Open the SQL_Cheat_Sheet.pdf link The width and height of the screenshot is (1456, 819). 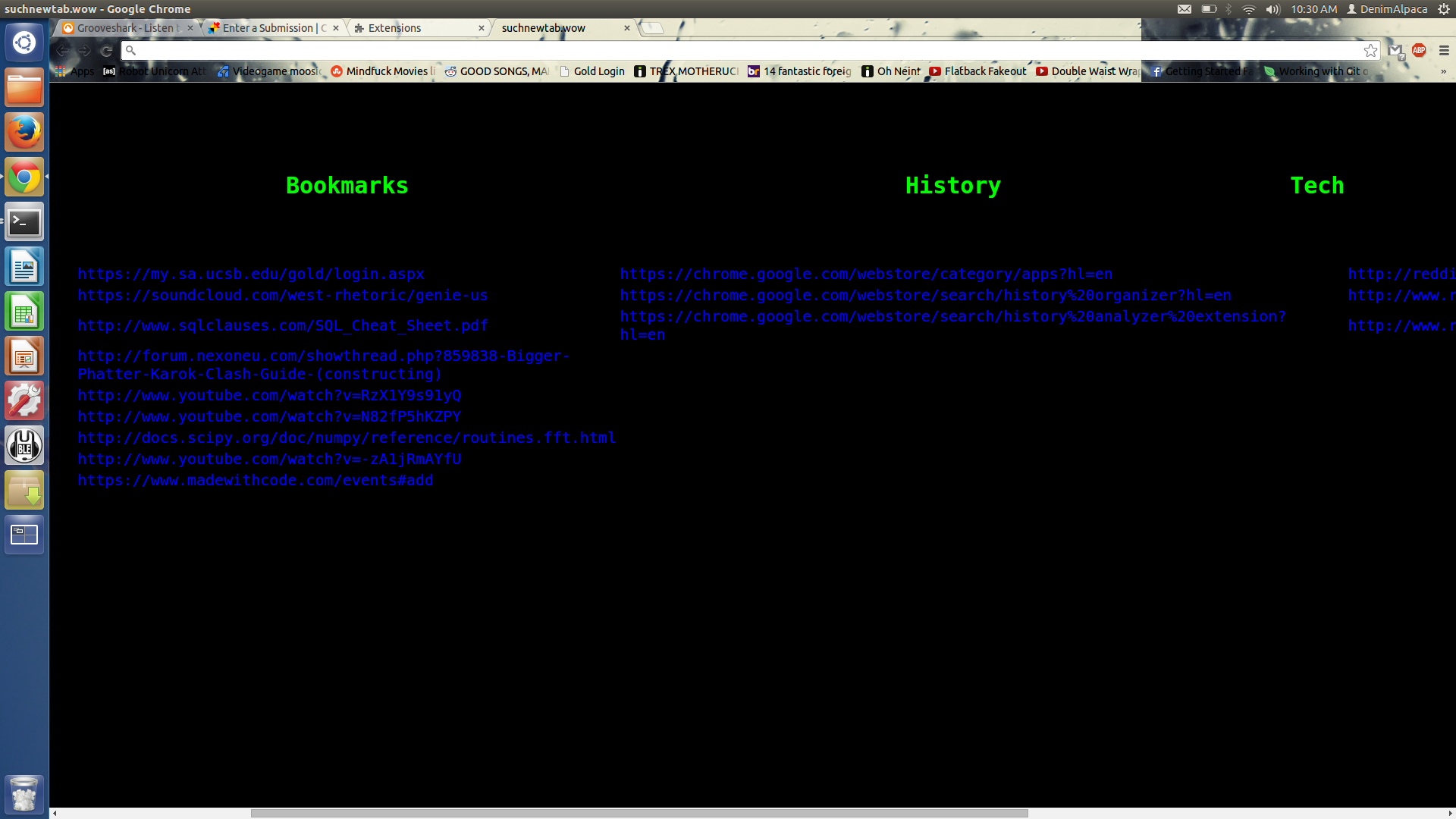tap(282, 326)
